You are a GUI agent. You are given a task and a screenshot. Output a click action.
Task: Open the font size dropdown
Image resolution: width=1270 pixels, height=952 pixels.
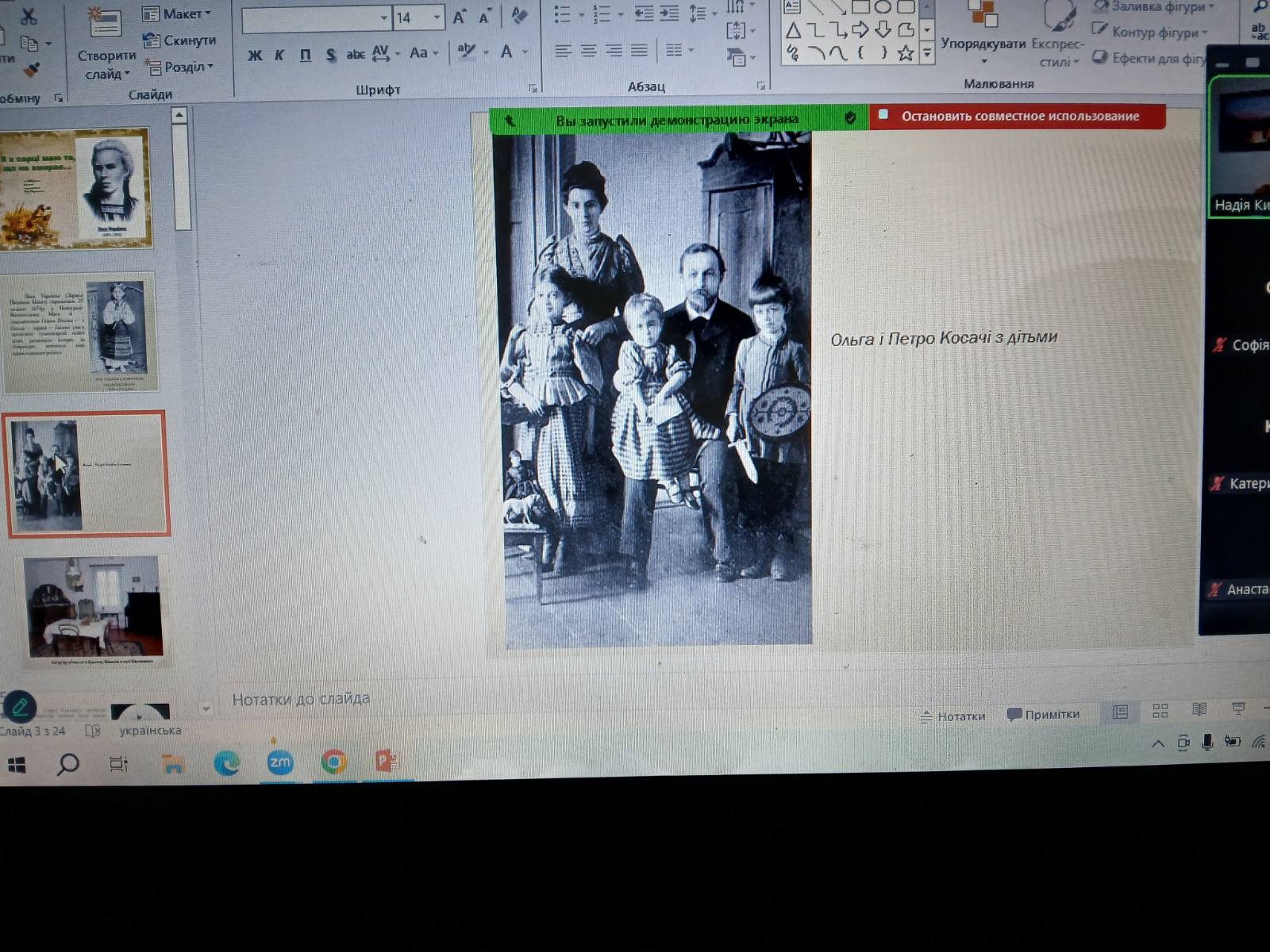pos(437,17)
